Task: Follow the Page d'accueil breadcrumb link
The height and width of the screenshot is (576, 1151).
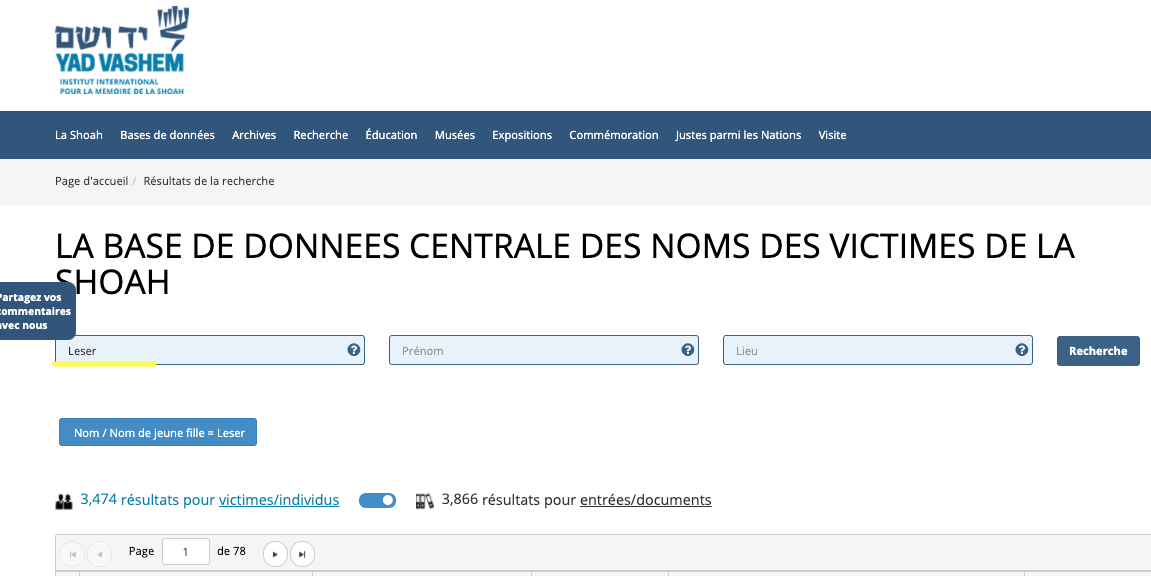Action: 91,181
